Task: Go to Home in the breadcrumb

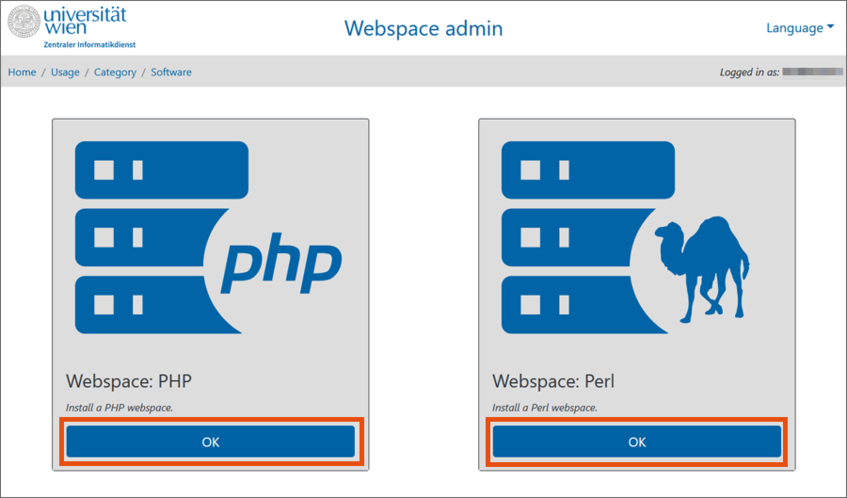Action: tap(22, 72)
